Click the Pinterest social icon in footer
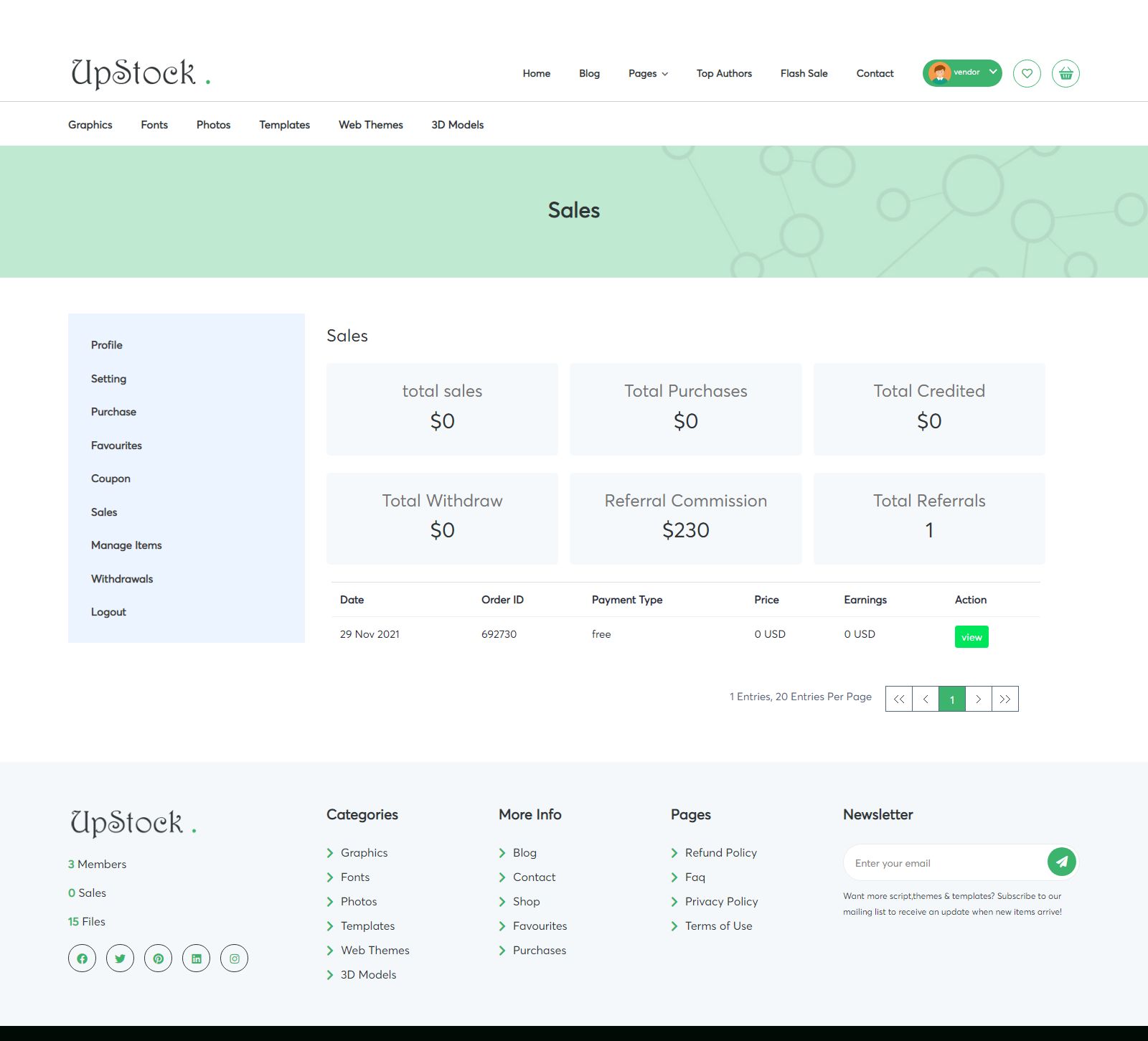The image size is (1148, 1041). tap(158, 958)
